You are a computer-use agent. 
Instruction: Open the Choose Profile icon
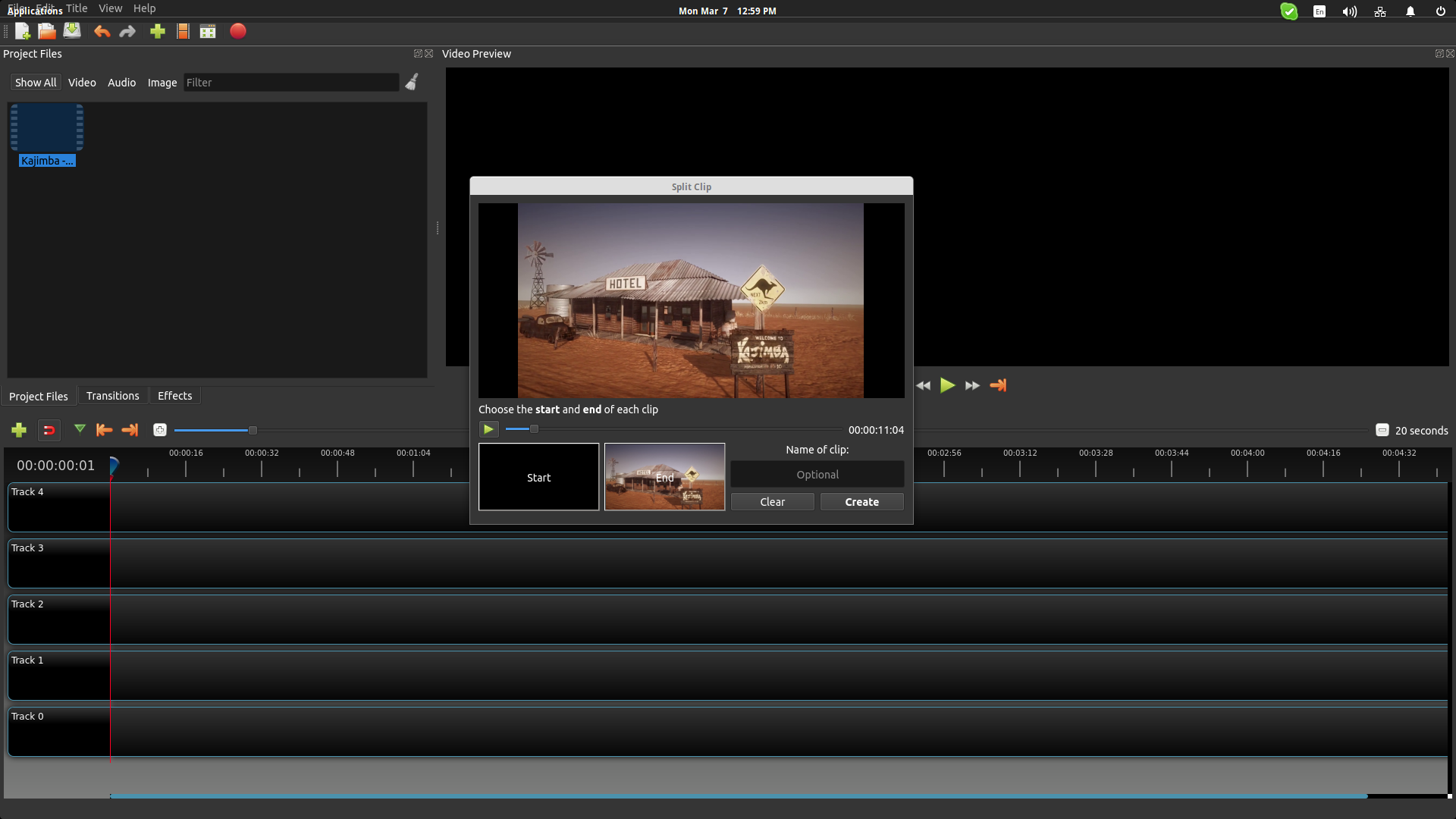coord(183,31)
